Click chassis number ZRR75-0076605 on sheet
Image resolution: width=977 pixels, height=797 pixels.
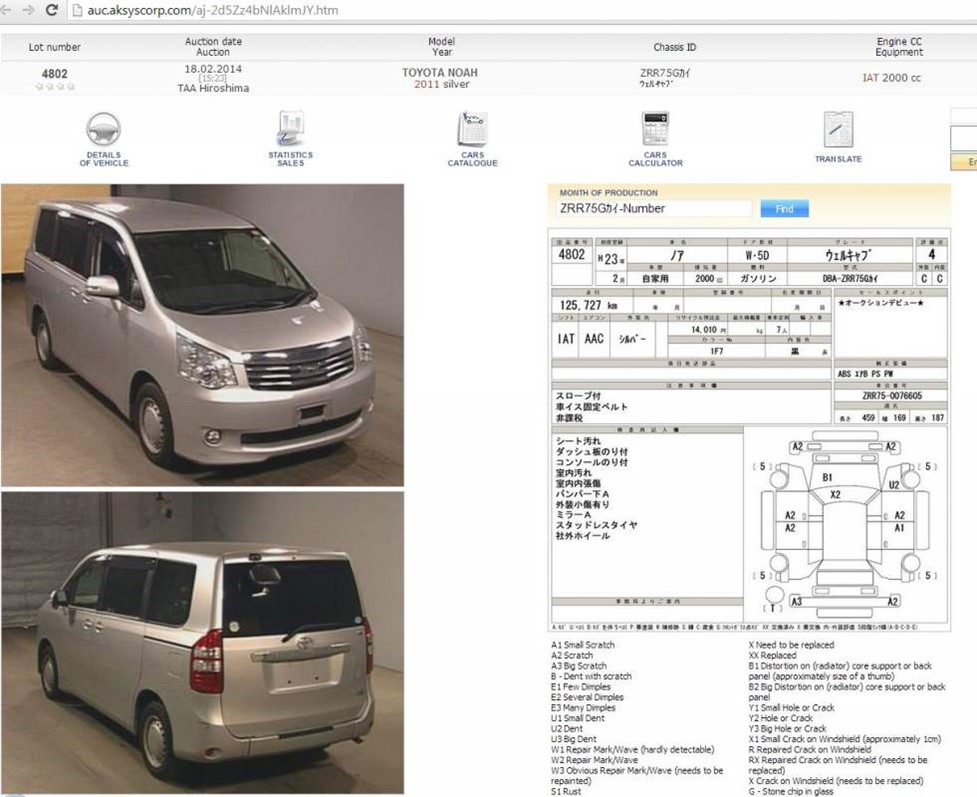coord(892,396)
